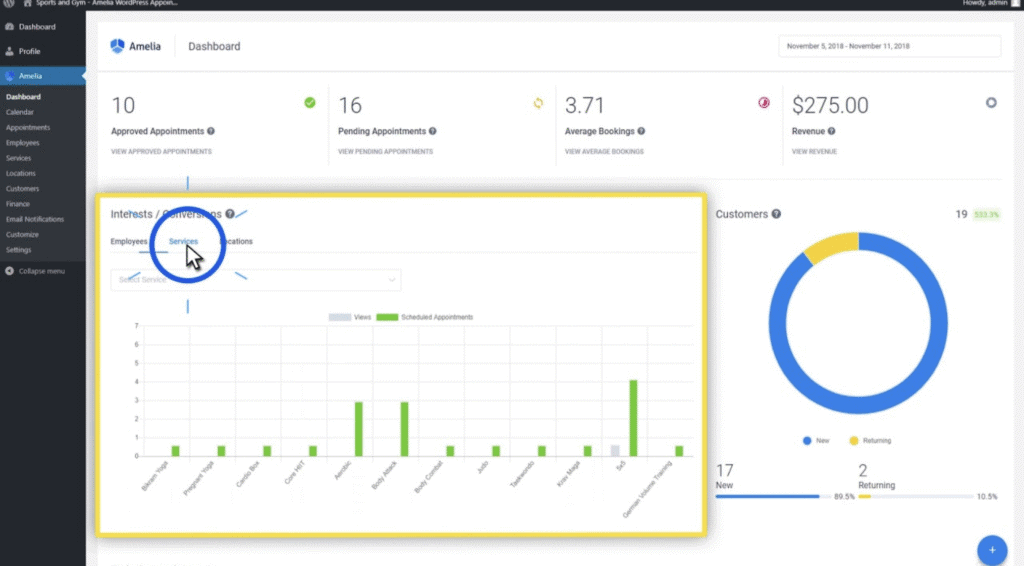Click the revenue circle icon
Screen dimensions: 1024x566
point(991,102)
